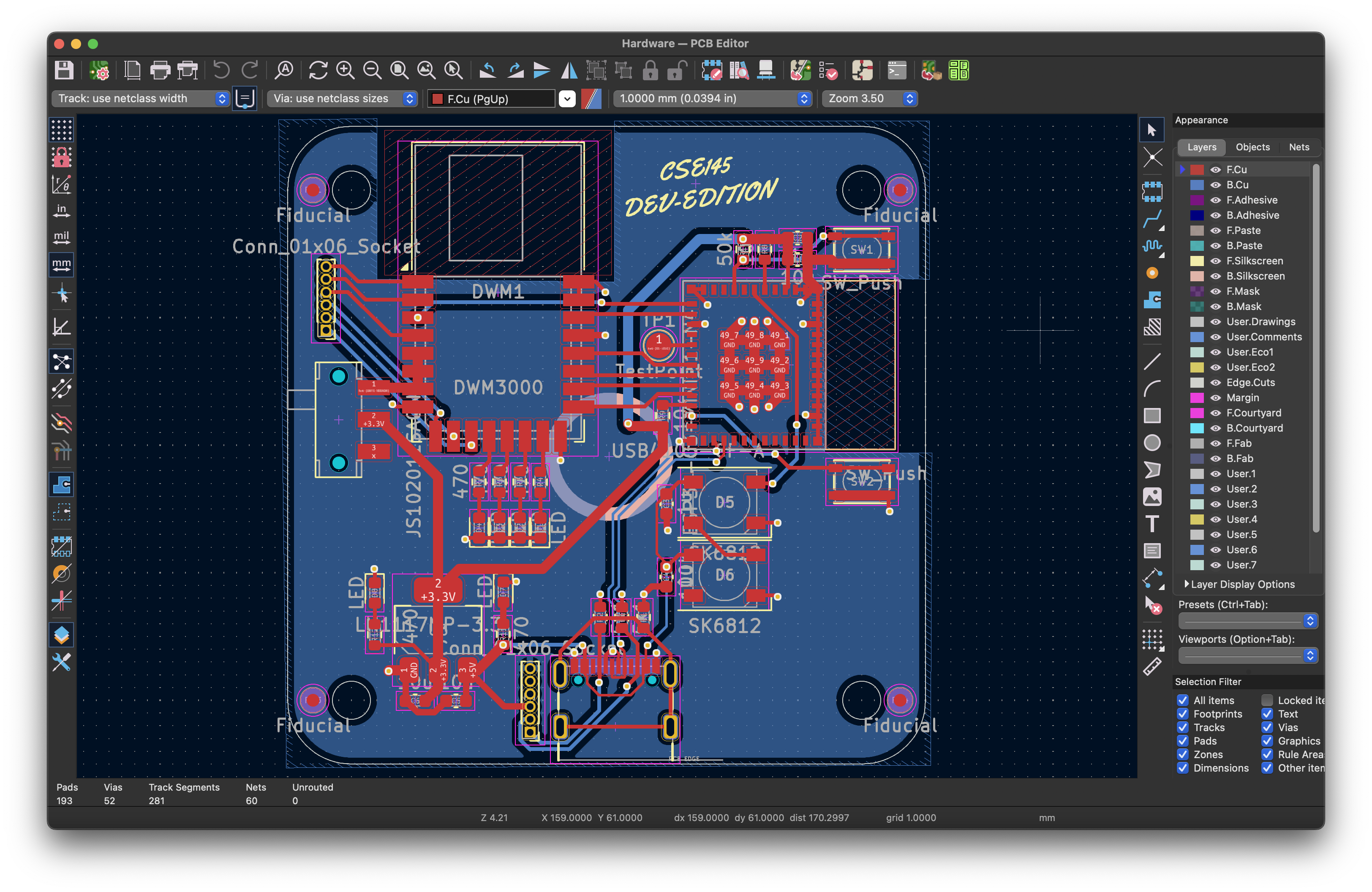Image resolution: width=1372 pixels, height=892 pixels.
Task: Open Zoom level dropdown
Action: tap(869, 98)
